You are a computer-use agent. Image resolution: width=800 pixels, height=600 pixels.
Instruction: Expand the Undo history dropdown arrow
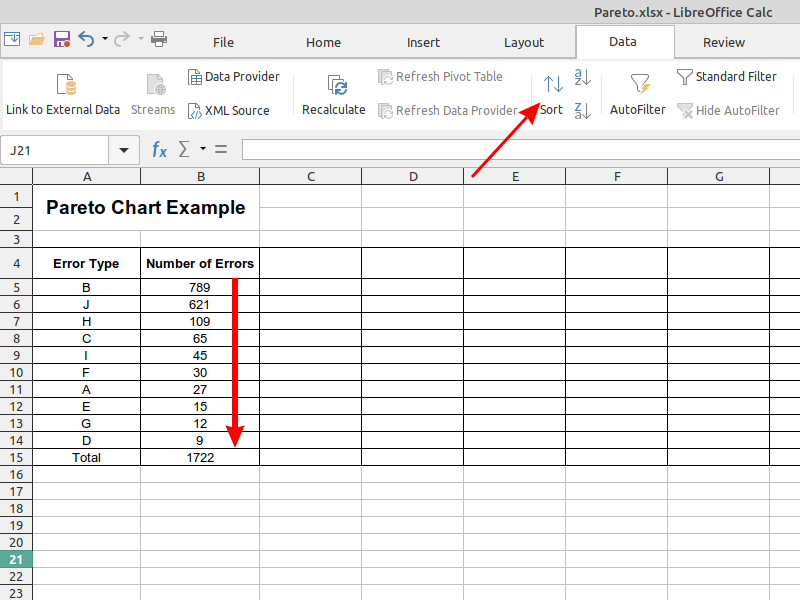pos(105,39)
